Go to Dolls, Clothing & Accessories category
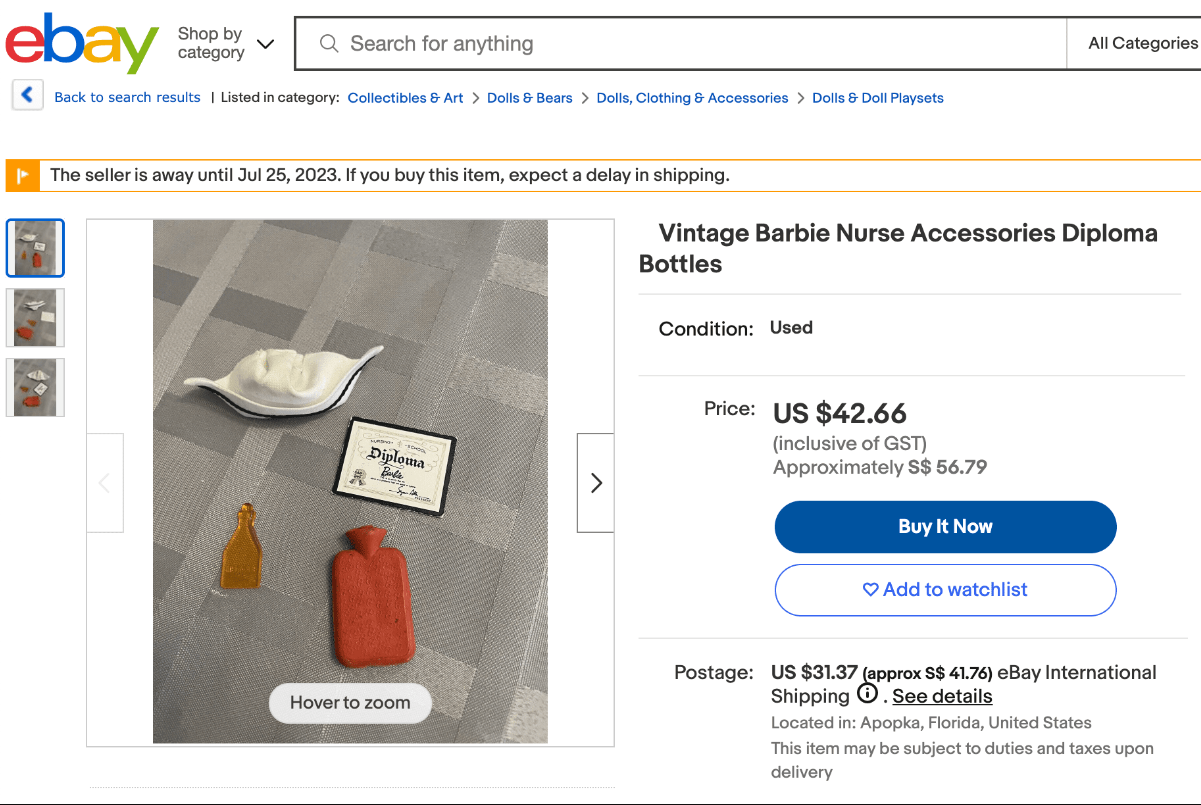Screen dimensions: 1201x805 [x=692, y=98]
